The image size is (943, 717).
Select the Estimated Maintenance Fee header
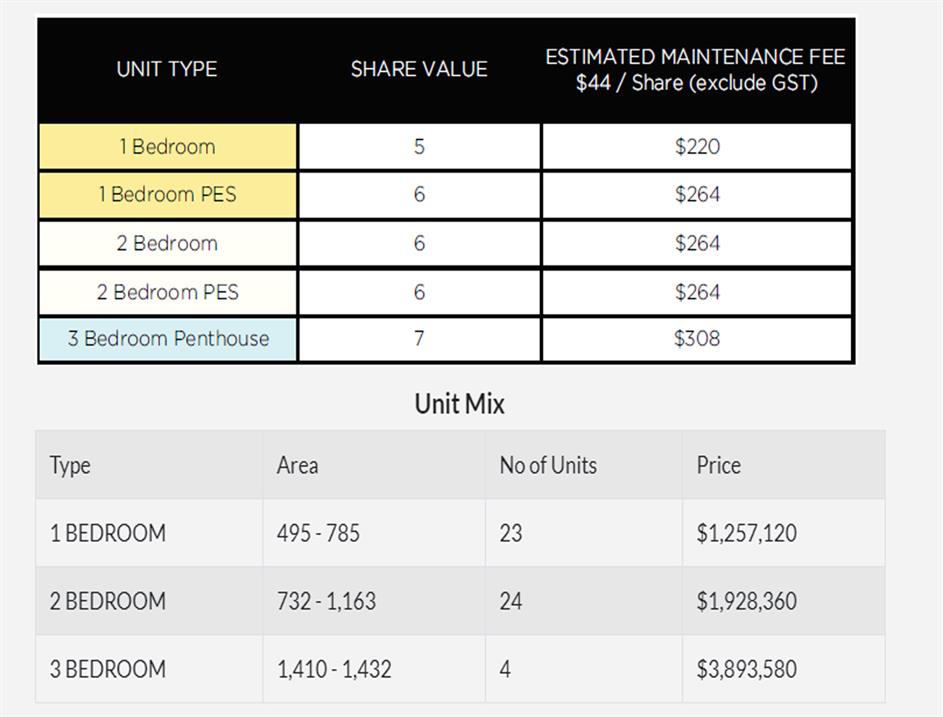[x=696, y=70]
